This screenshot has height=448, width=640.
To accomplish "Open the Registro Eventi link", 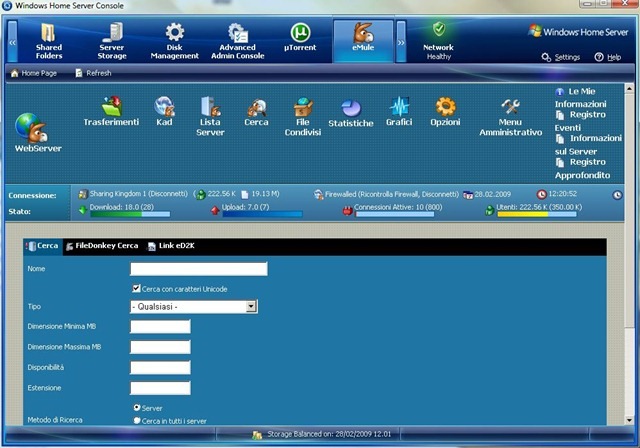I will point(580,121).
